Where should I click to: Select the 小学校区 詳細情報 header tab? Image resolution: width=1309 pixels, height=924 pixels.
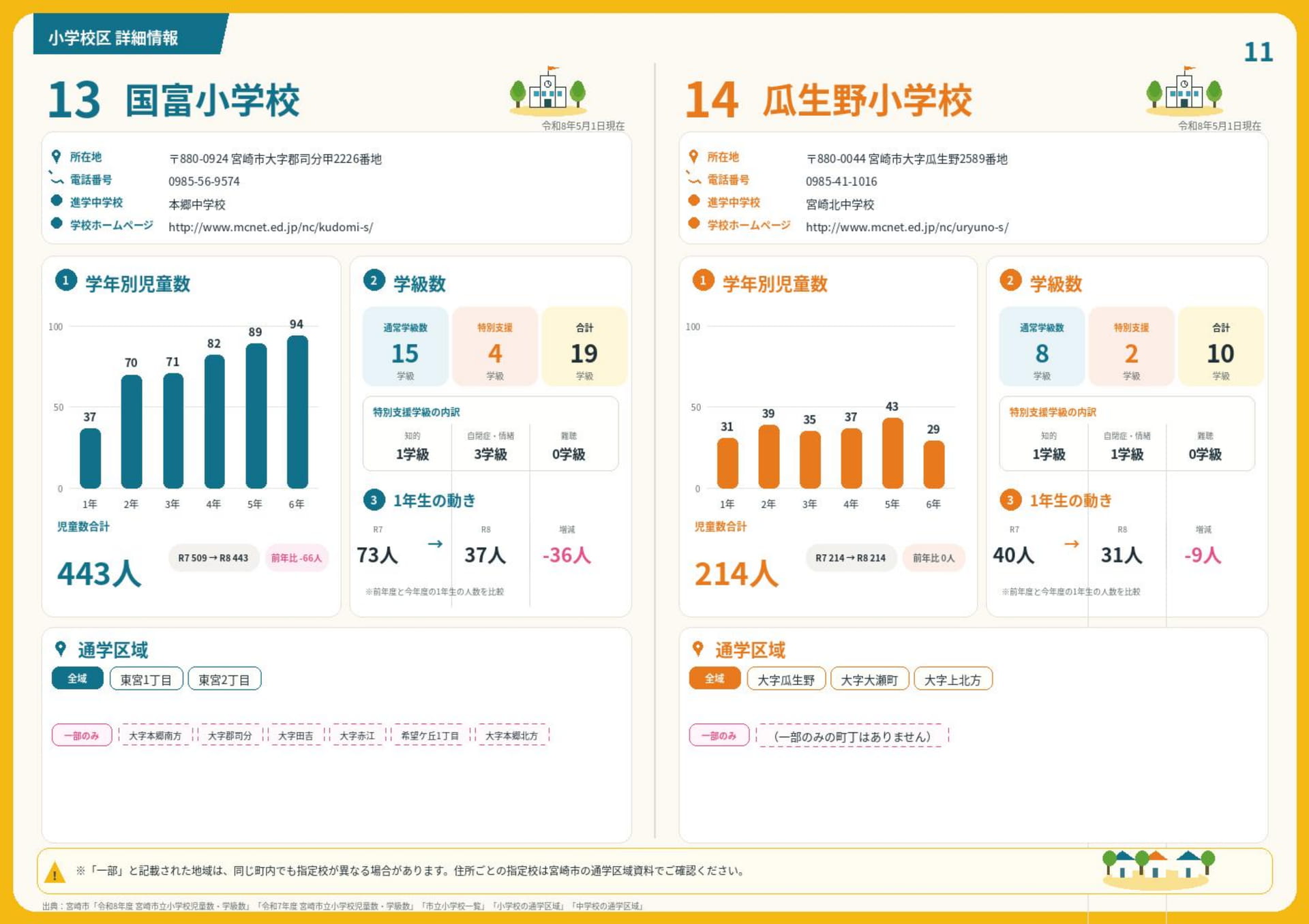pyautogui.click(x=130, y=35)
